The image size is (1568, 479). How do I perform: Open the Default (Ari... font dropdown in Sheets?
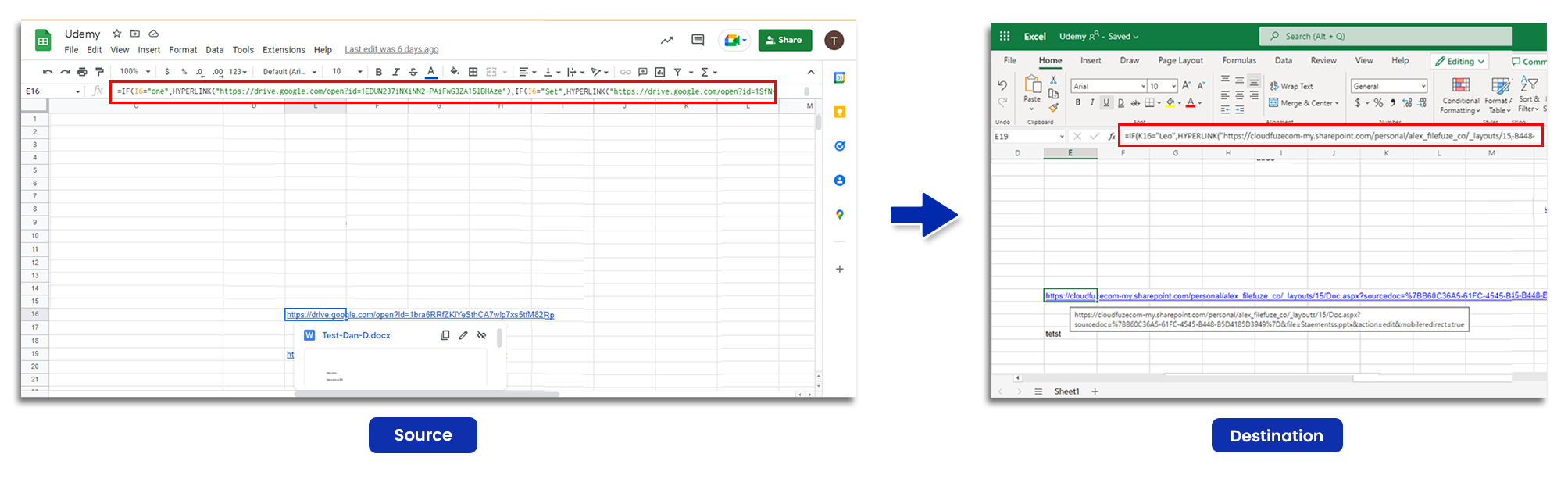click(x=290, y=72)
